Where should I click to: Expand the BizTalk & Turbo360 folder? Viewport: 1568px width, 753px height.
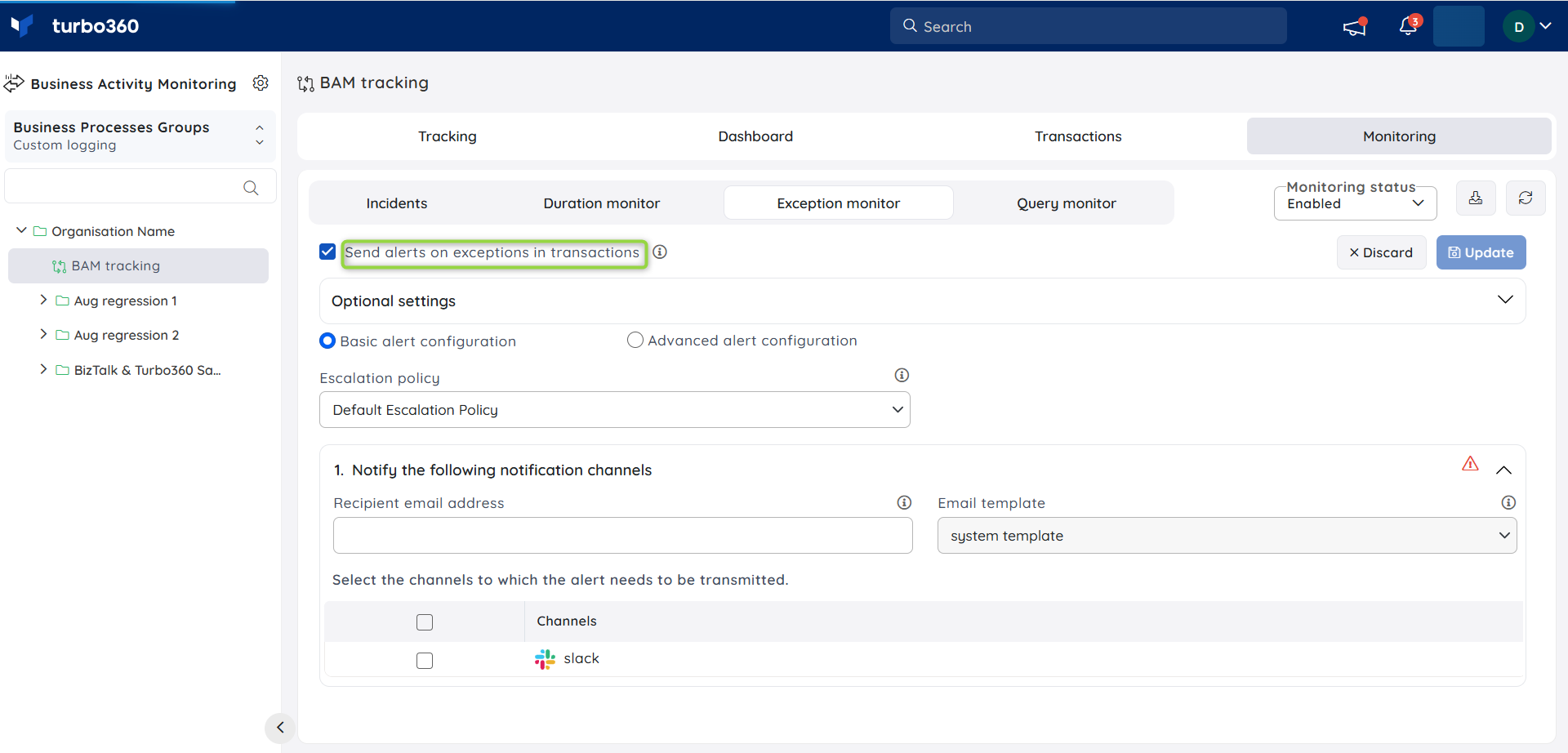pos(43,370)
